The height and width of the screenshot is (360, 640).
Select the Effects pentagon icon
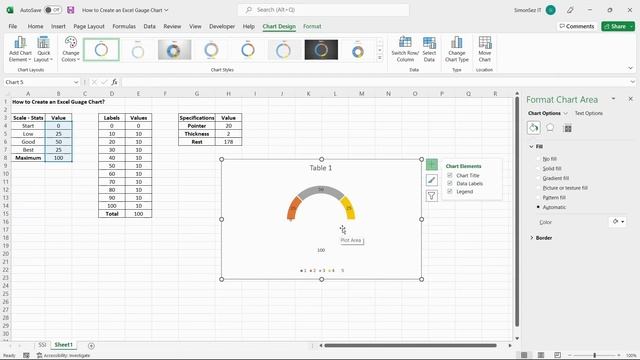[x=550, y=128]
